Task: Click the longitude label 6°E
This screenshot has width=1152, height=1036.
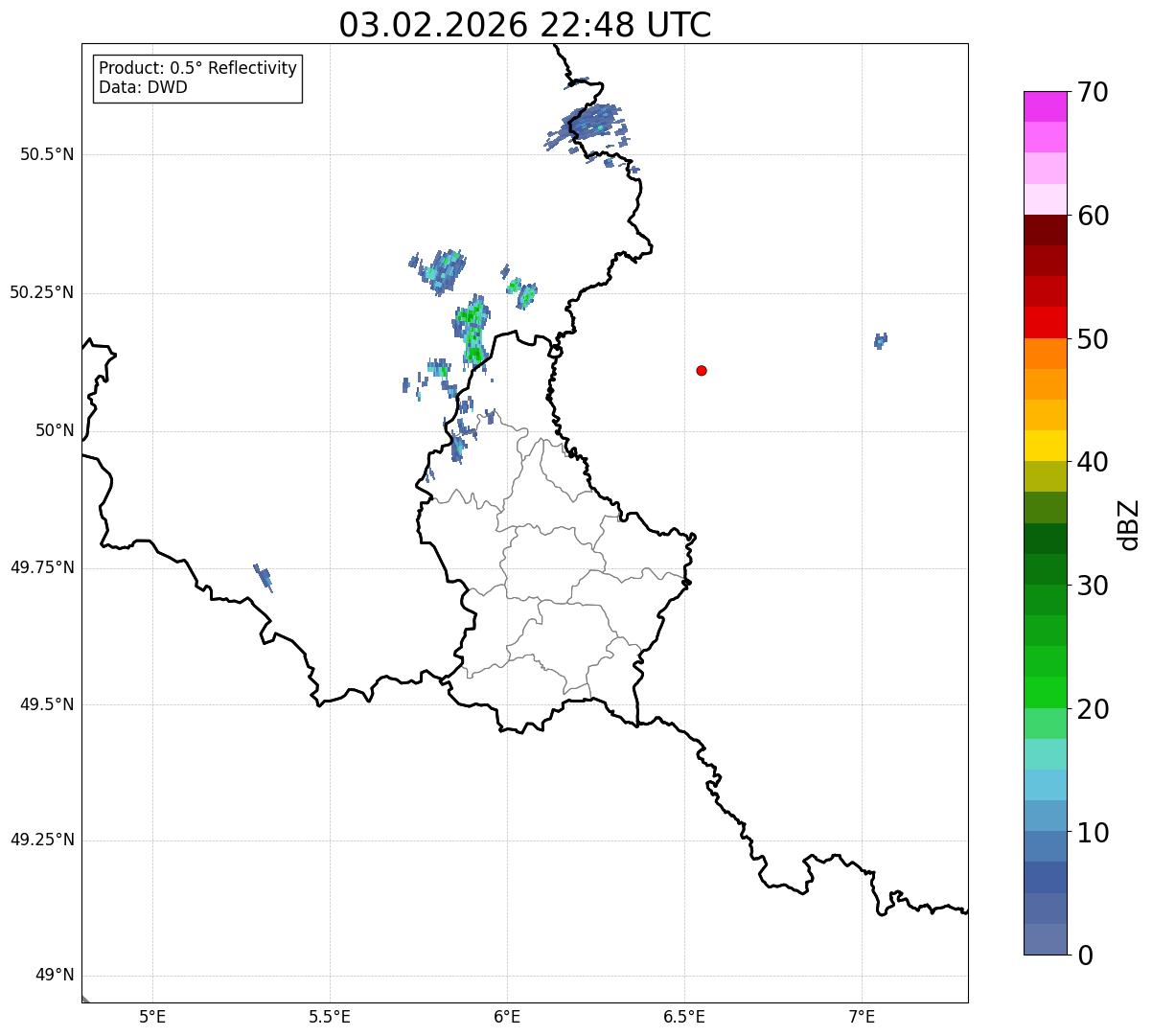Action: pos(507,1016)
